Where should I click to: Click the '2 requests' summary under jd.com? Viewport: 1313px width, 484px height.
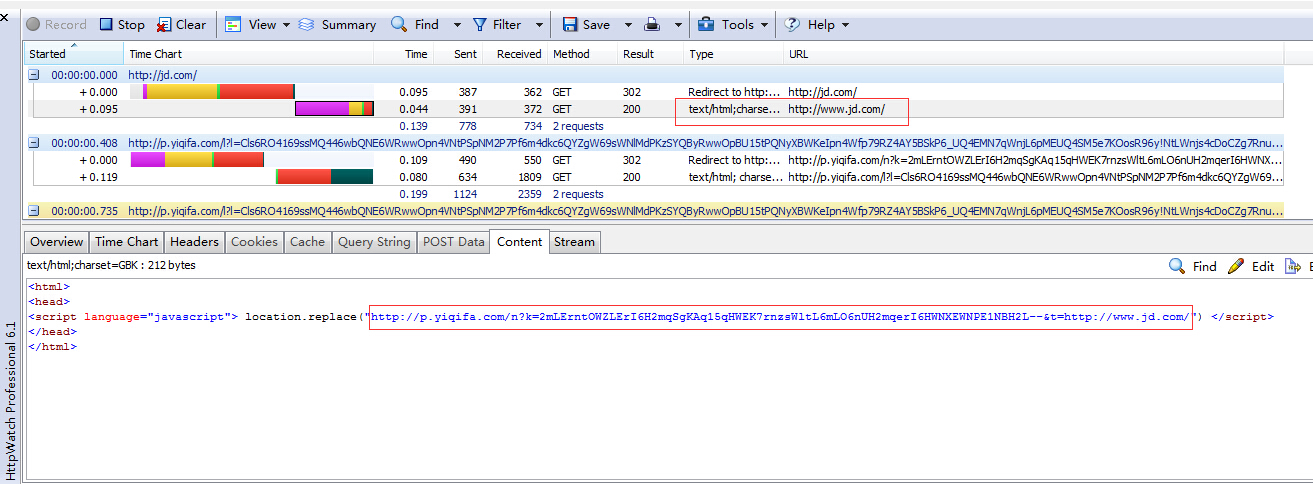[x=578, y=126]
